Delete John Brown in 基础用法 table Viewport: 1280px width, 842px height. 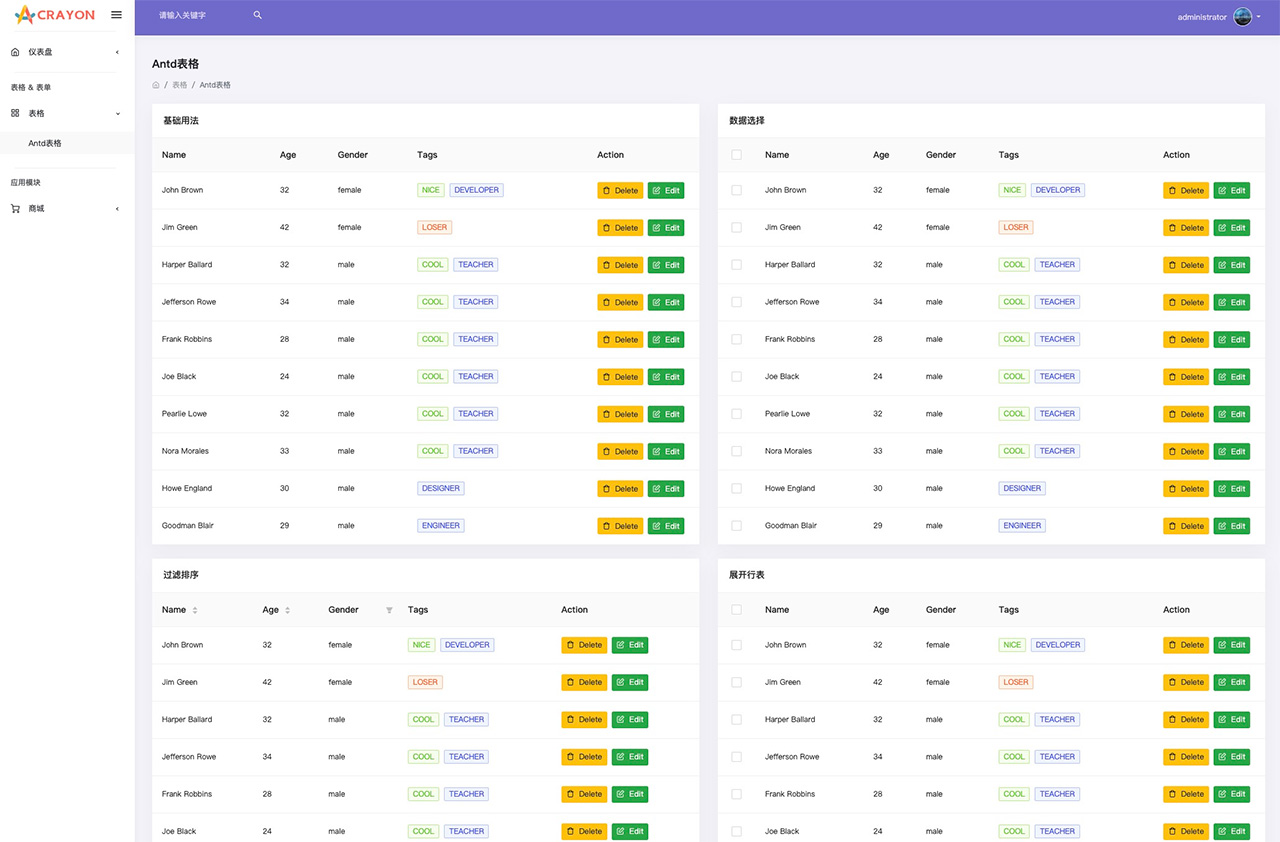click(x=620, y=190)
